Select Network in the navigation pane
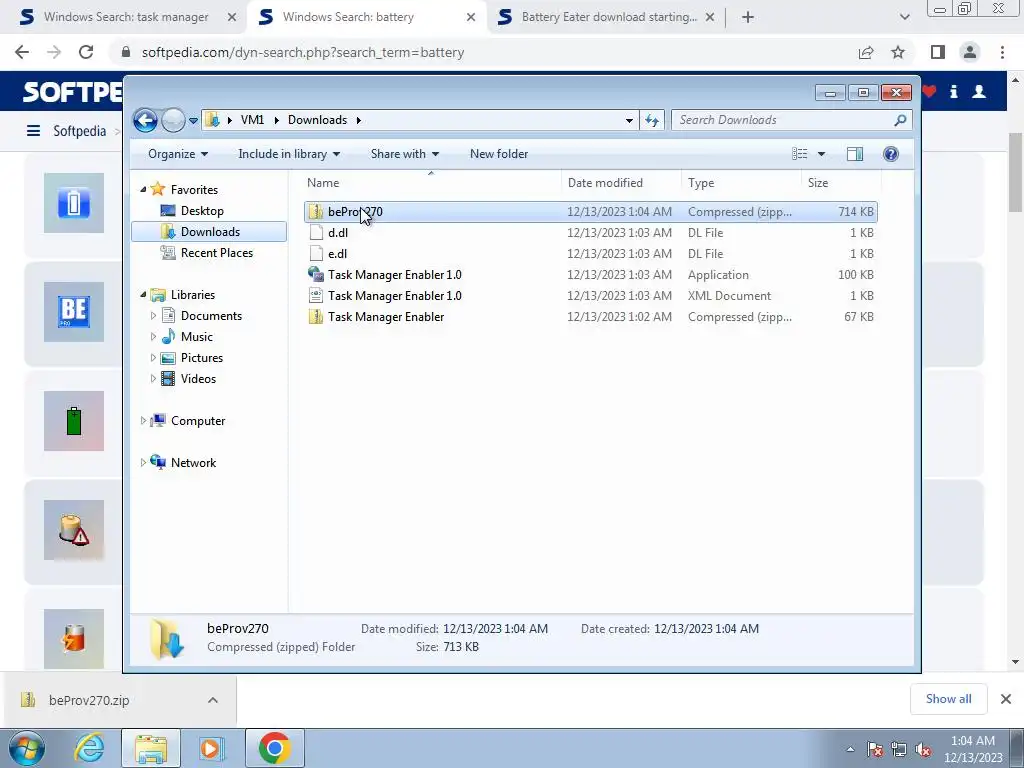Image resolution: width=1024 pixels, height=768 pixels. (x=193, y=463)
